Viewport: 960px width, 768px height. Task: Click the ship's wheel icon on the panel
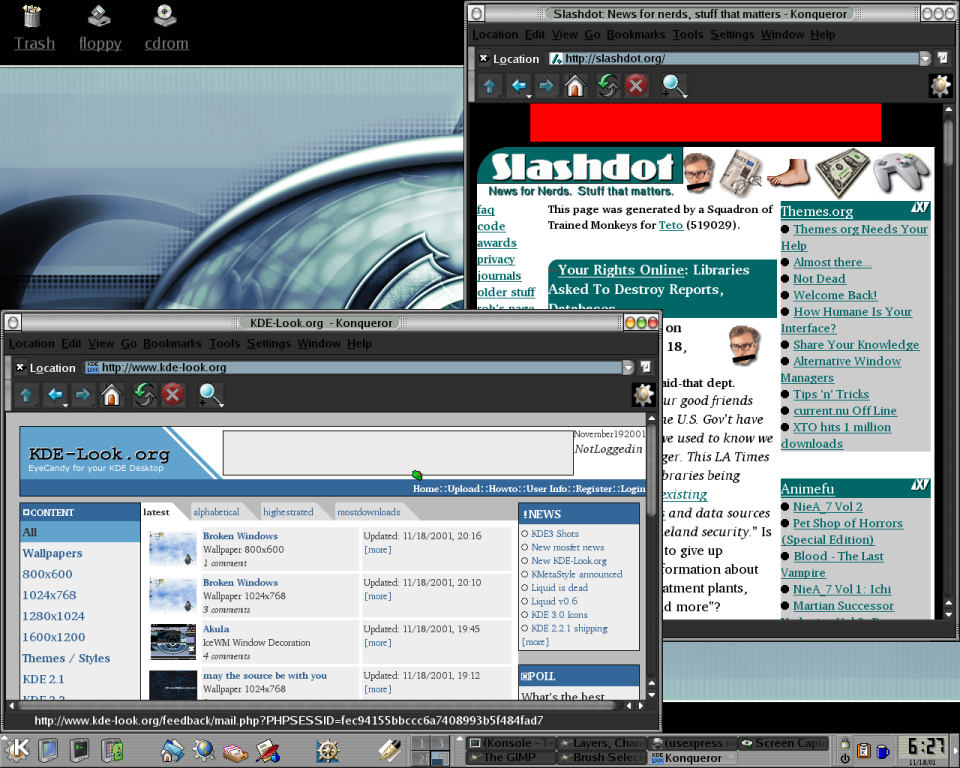pyautogui.click(x=328, y=750)
